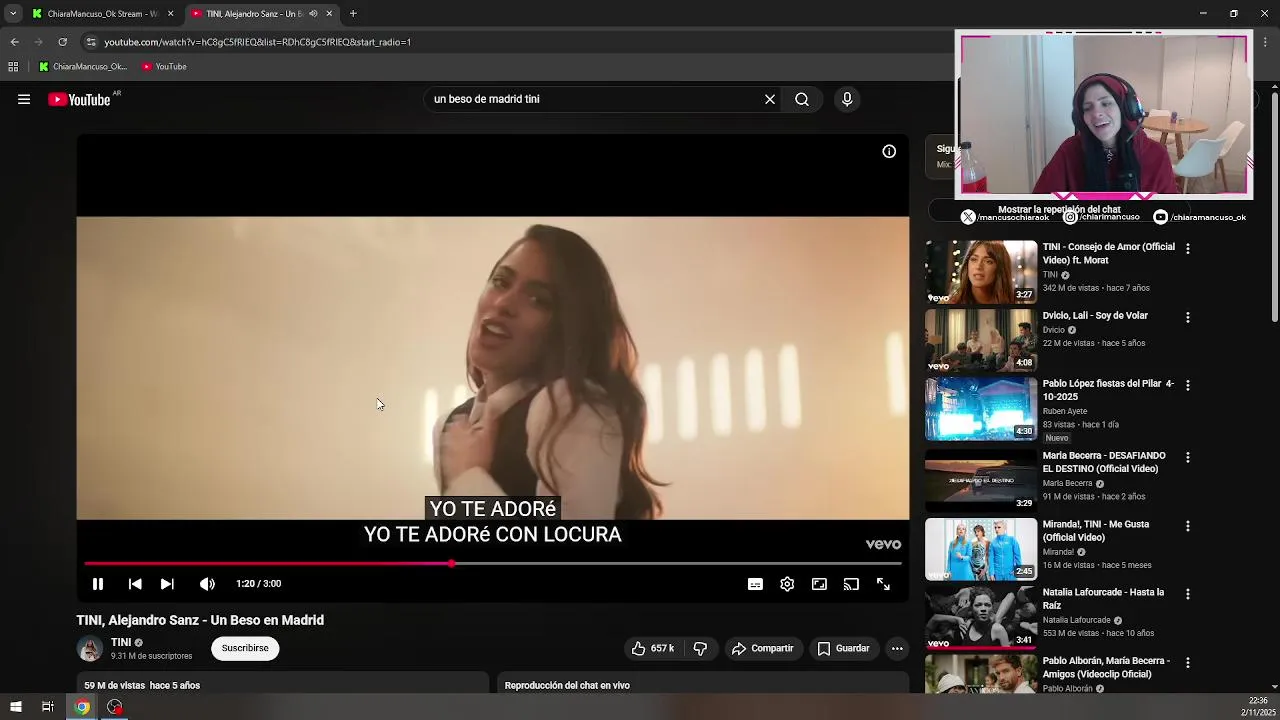Play Dvicio, Lali Soy de Volar thumbnail
The image size is (1280, 720).
coord(981,340)
